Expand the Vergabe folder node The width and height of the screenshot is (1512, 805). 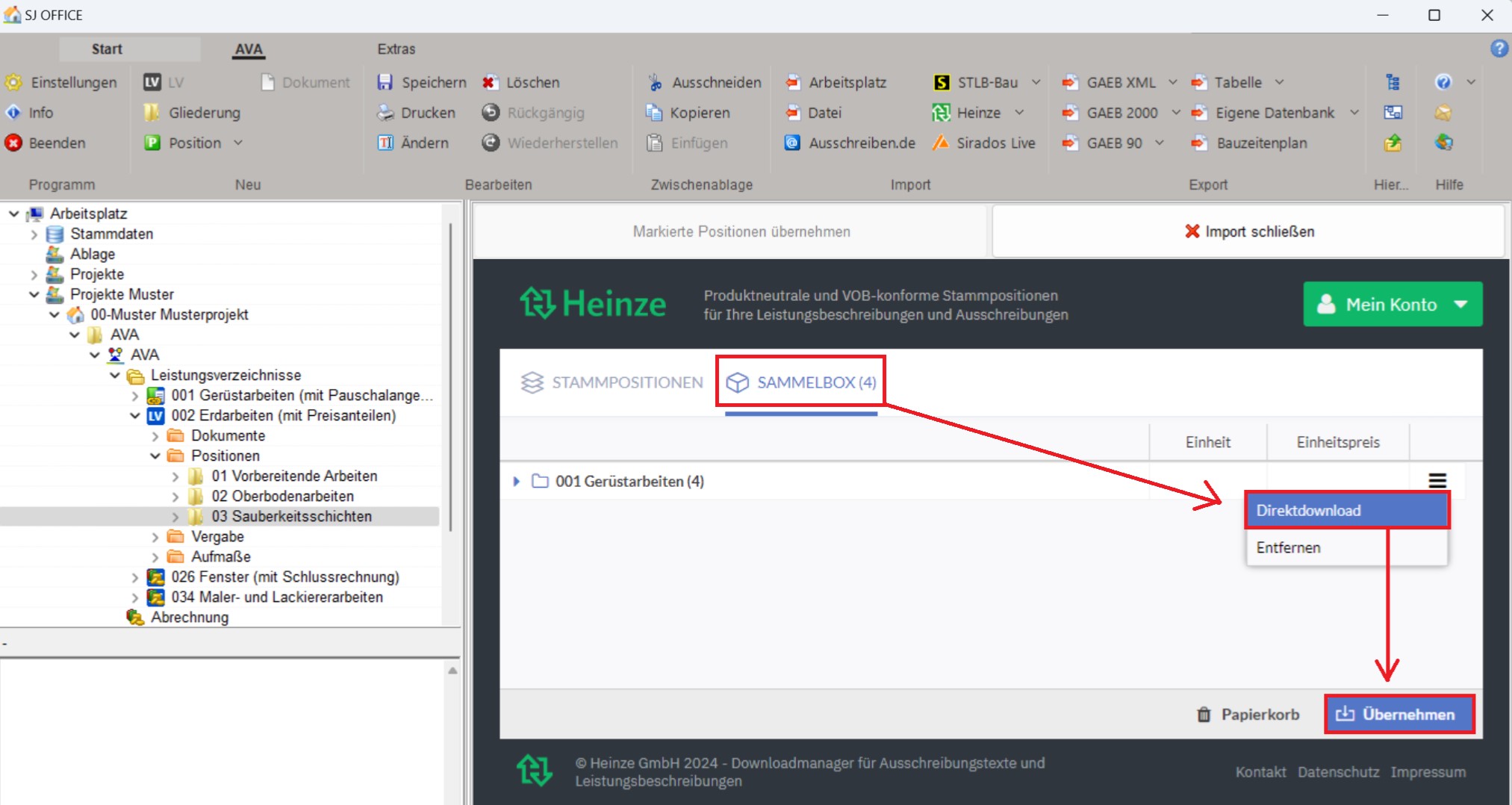tap(155, 537)
